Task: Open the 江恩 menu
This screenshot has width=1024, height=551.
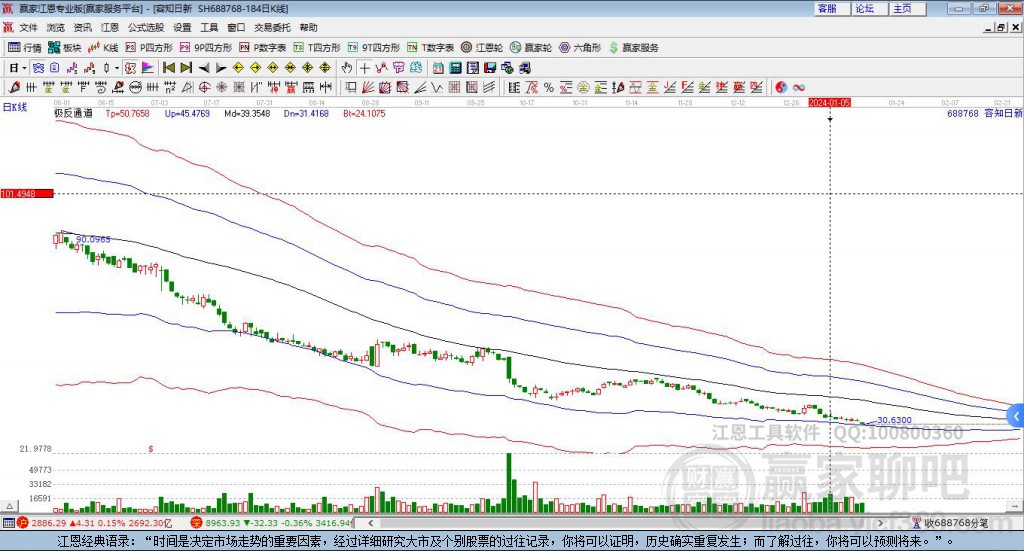Action: pos(109,27)
